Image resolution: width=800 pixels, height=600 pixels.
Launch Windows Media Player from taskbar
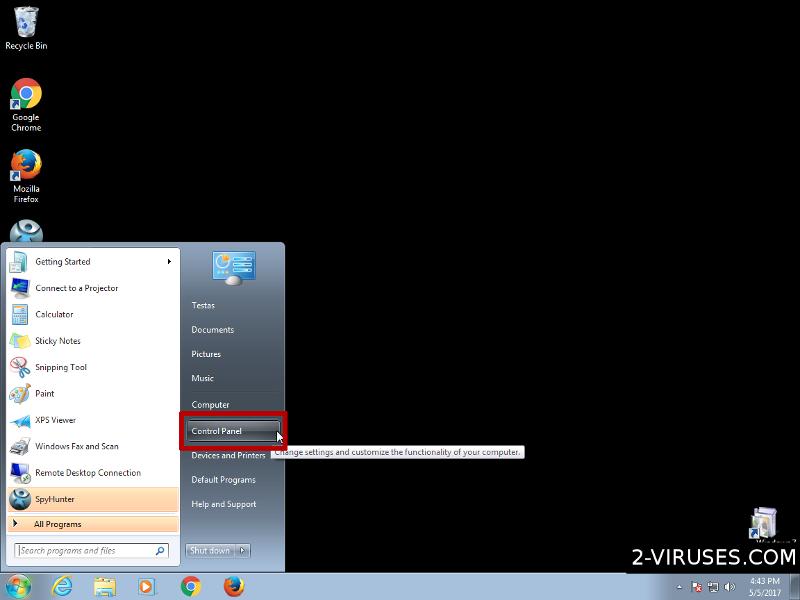point(147,586)
